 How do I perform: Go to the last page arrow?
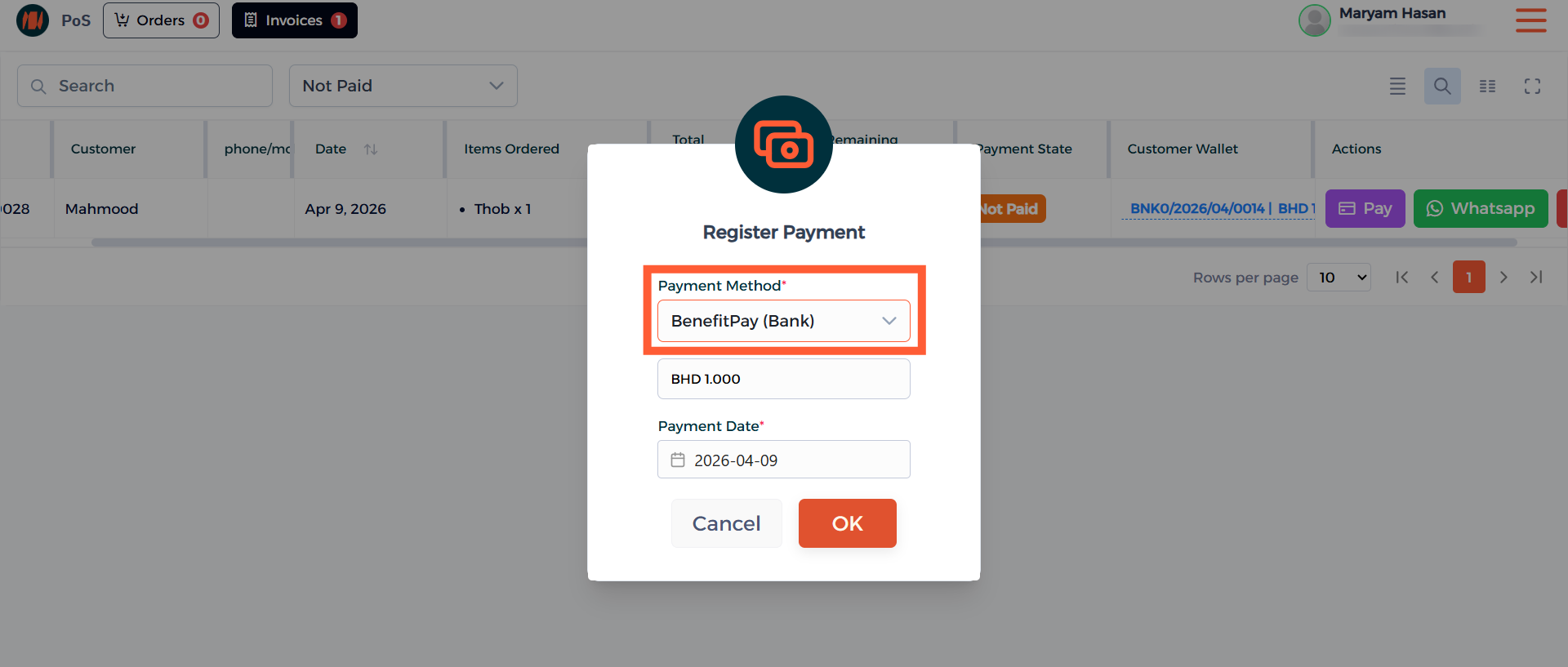tap(1536, 278)
